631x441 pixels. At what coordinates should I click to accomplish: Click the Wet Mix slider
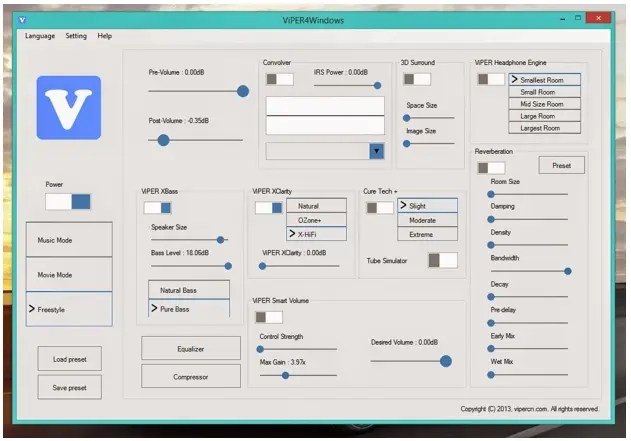[x=529, y=375]
